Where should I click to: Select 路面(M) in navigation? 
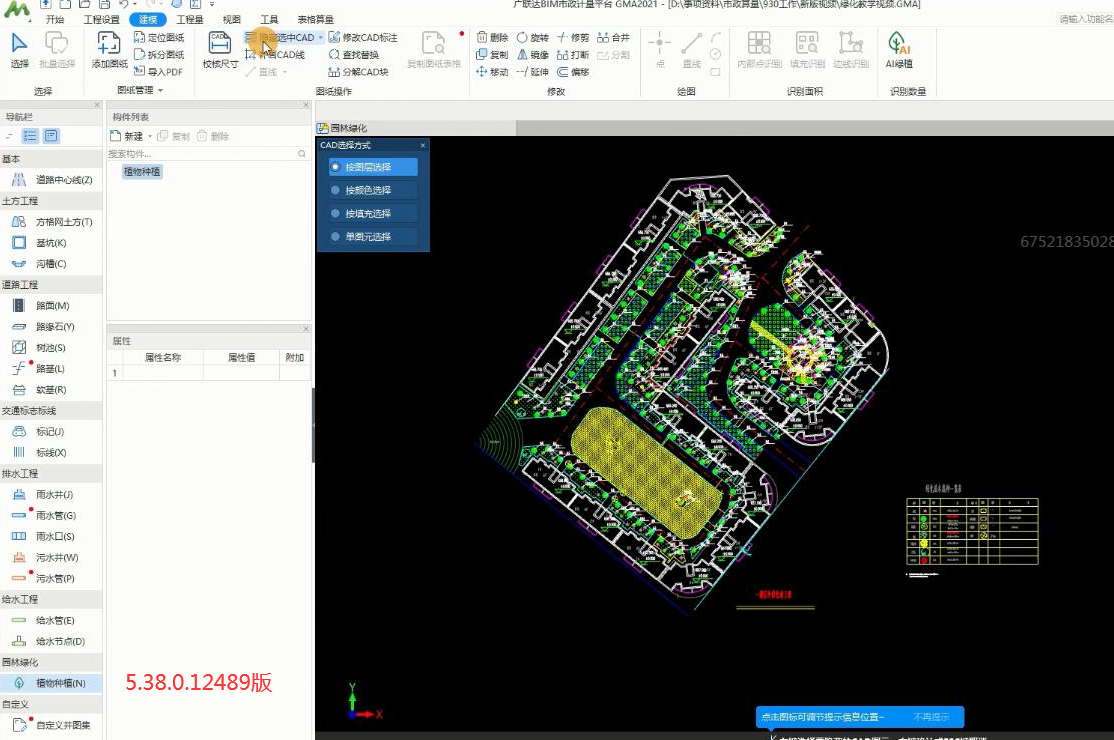pos(51,305)
